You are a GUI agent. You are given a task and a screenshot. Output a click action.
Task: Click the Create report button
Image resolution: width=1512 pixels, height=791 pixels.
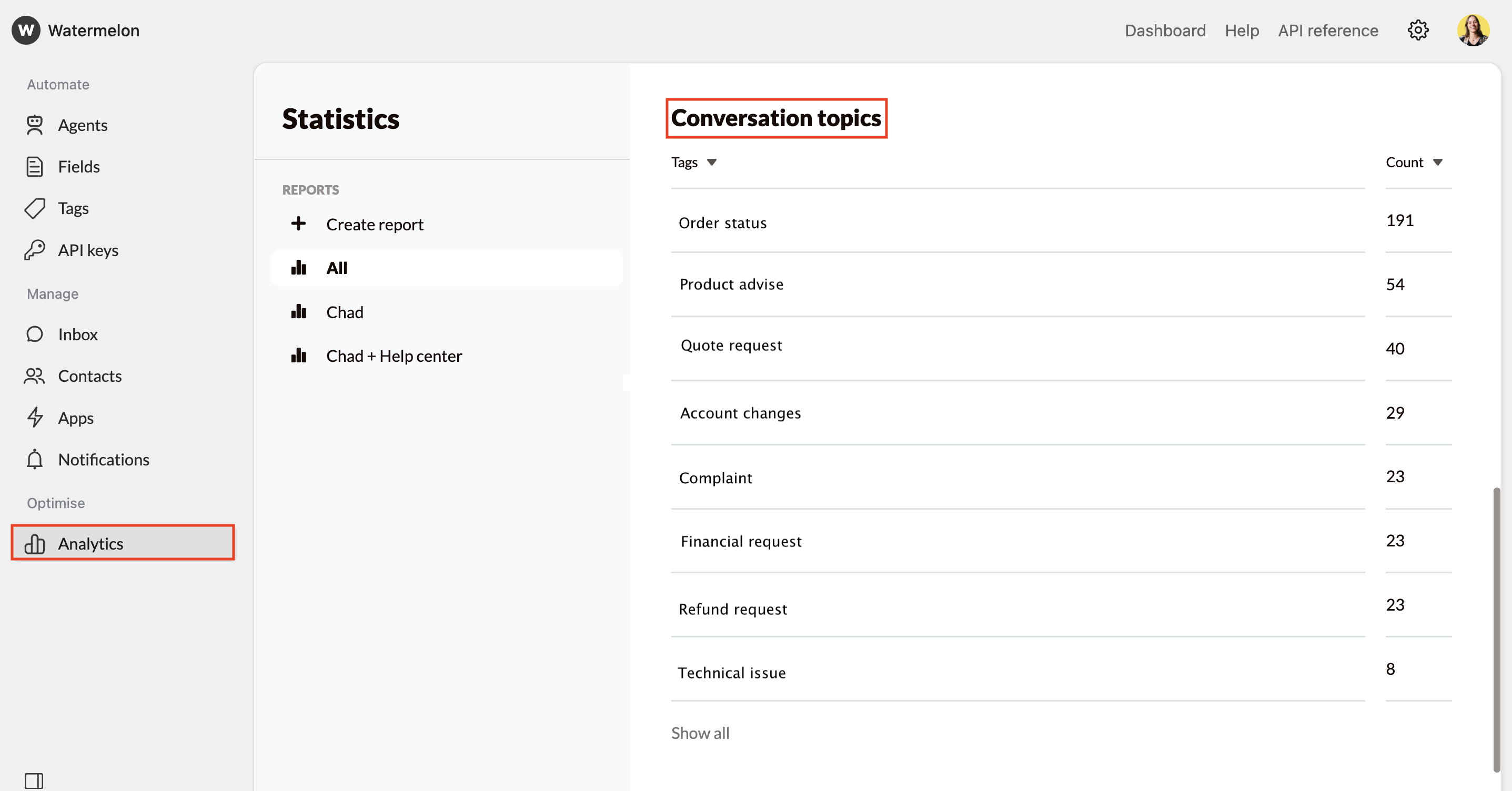[375, 224]
